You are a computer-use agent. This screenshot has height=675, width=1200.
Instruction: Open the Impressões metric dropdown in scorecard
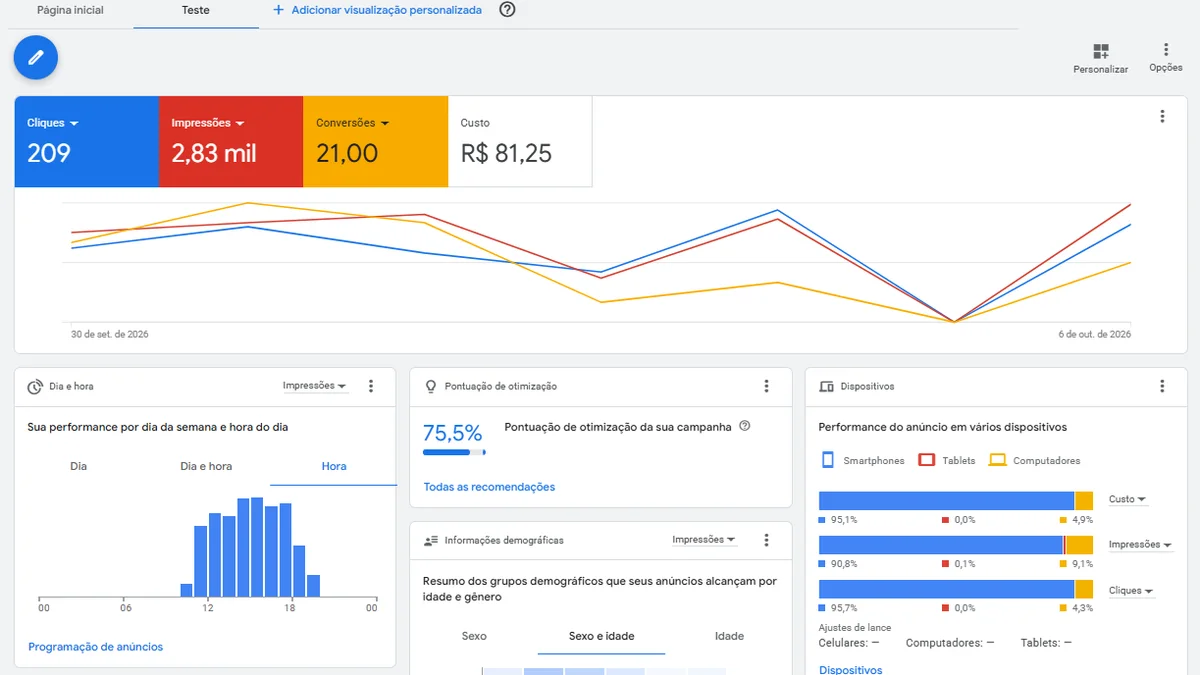(208, 123)
